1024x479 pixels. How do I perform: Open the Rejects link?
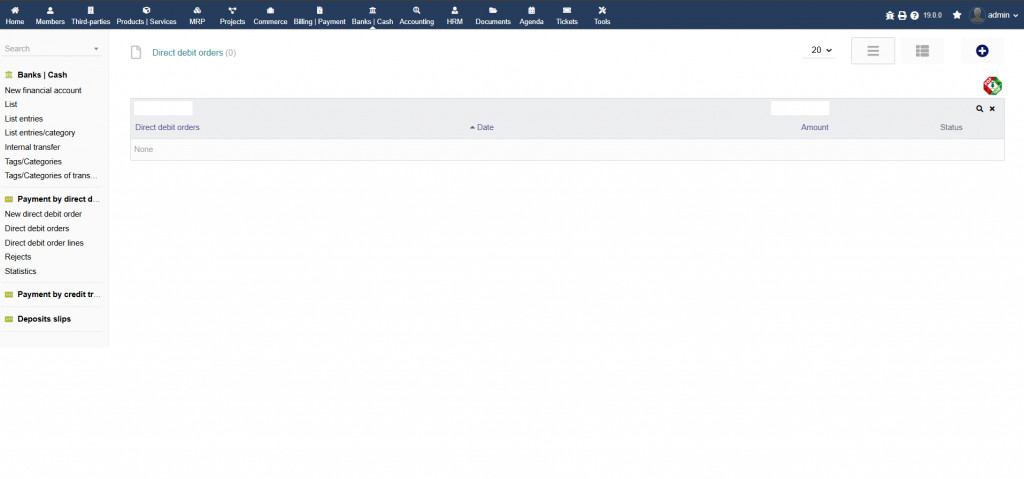pyautogui.click(x=18, y=257)
